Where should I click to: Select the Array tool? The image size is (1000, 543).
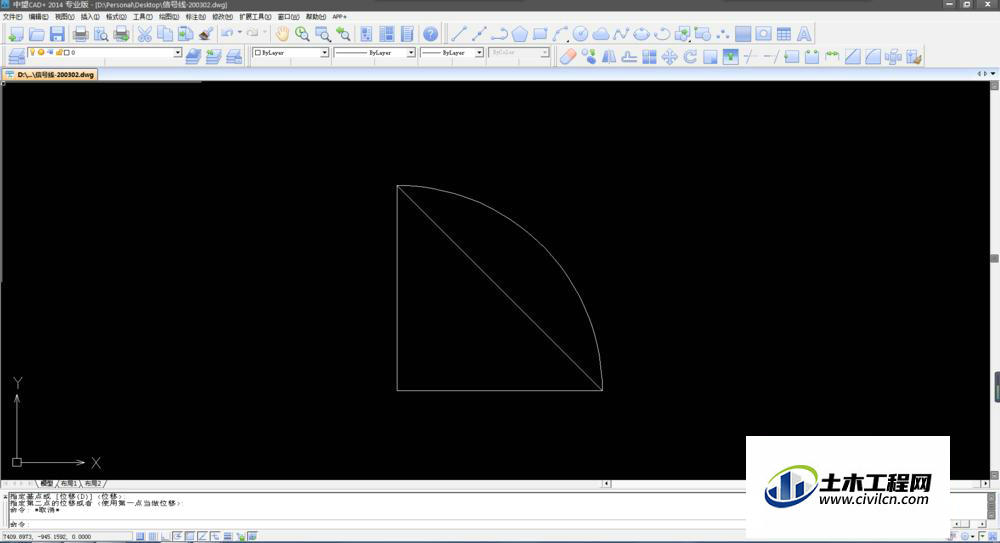pyautogui.click(x=649, y=57)
